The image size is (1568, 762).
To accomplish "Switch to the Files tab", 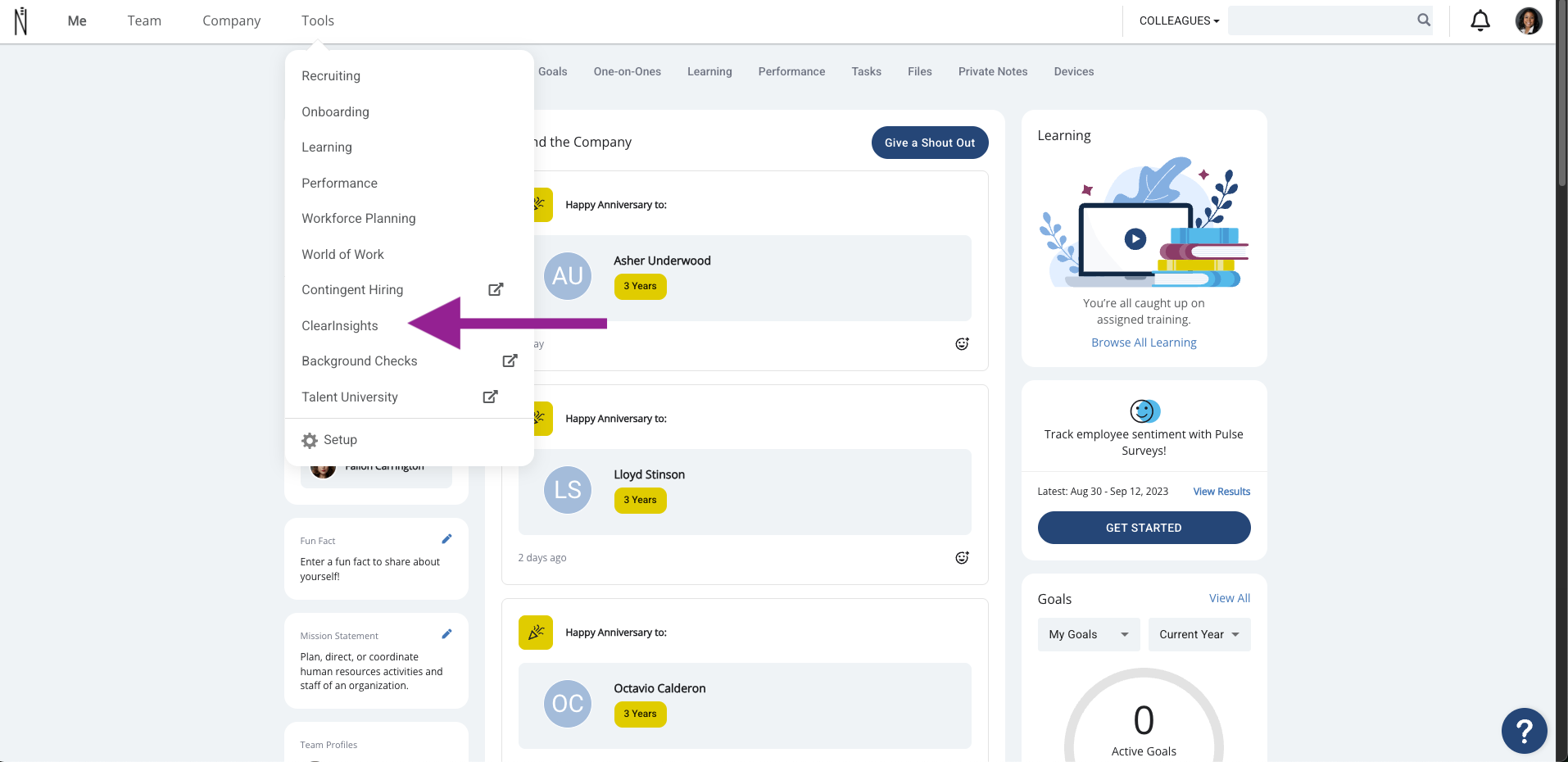I will click(920, 72).
